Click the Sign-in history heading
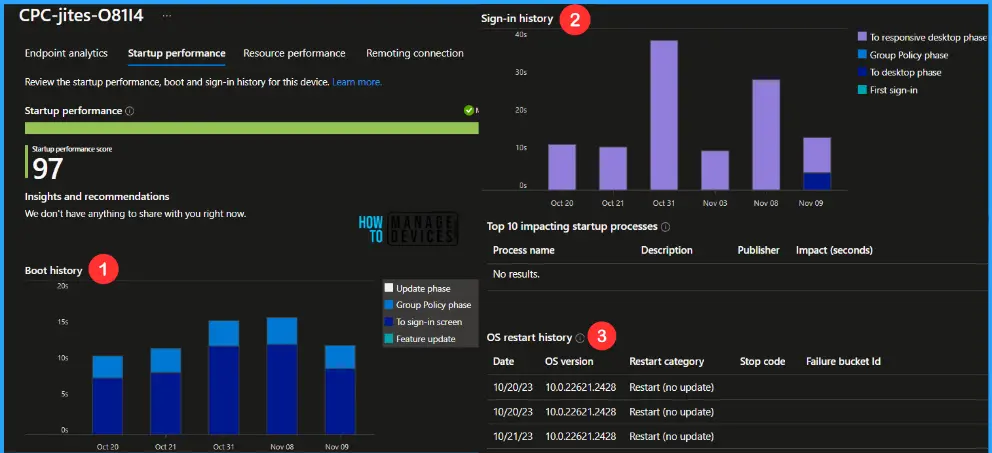Viewport: 992px width, 453px height. 517,18
